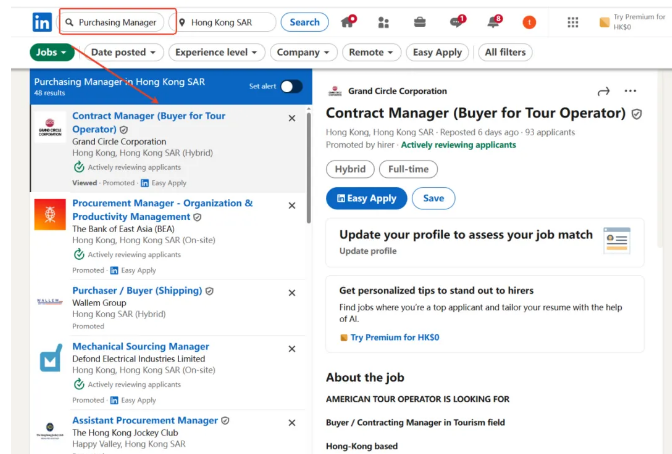
Task: Share the job using the arrow icon
Action: click(603, 91)
